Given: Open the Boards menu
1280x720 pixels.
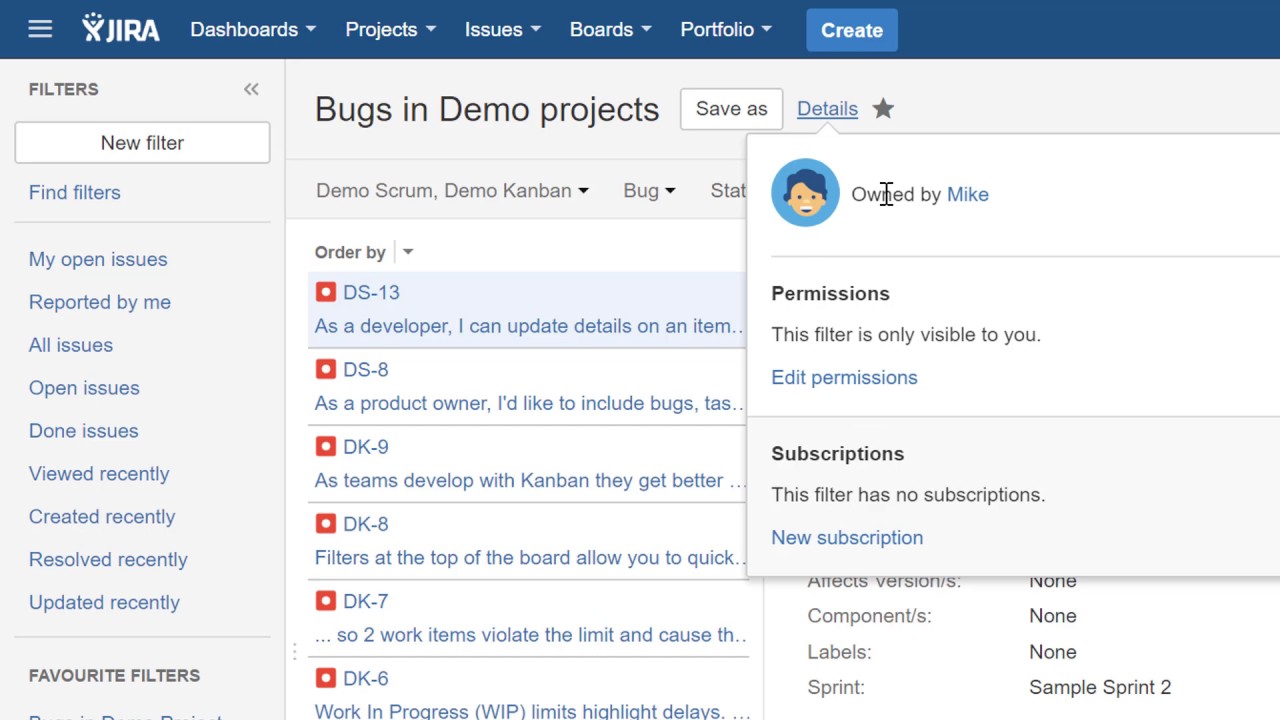Looking at the screenshot, I should tap(611, 29).
